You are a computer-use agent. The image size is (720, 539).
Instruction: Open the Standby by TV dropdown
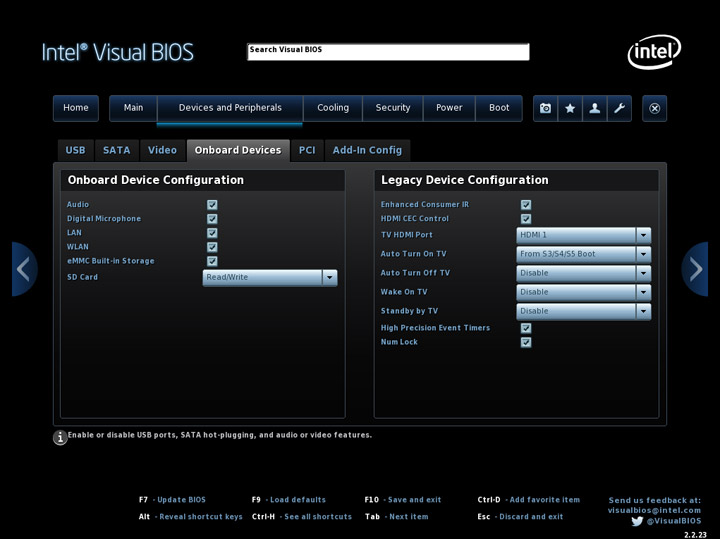pyautogui.click(x=584, y=311)
